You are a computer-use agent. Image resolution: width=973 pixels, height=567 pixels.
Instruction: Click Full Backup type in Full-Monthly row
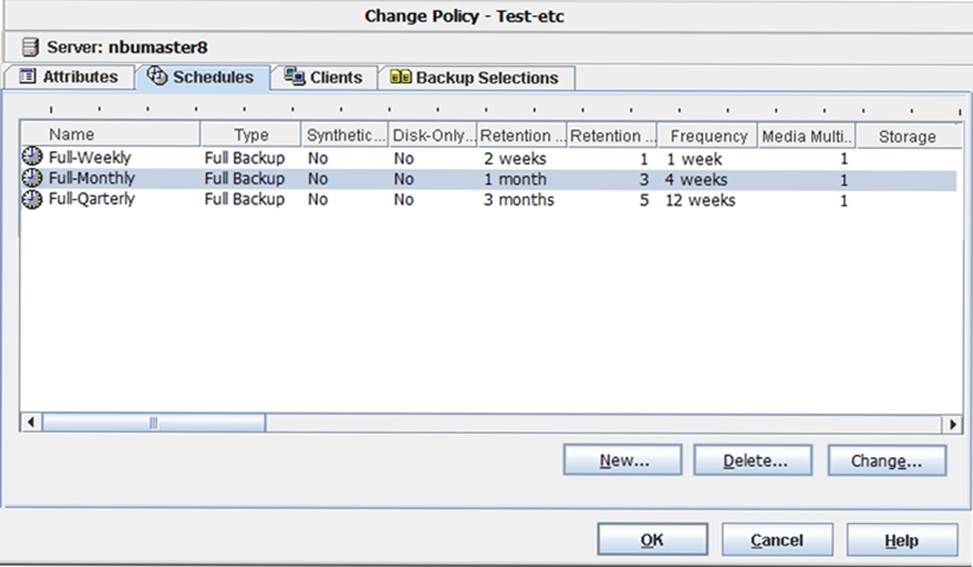point(244,179)
